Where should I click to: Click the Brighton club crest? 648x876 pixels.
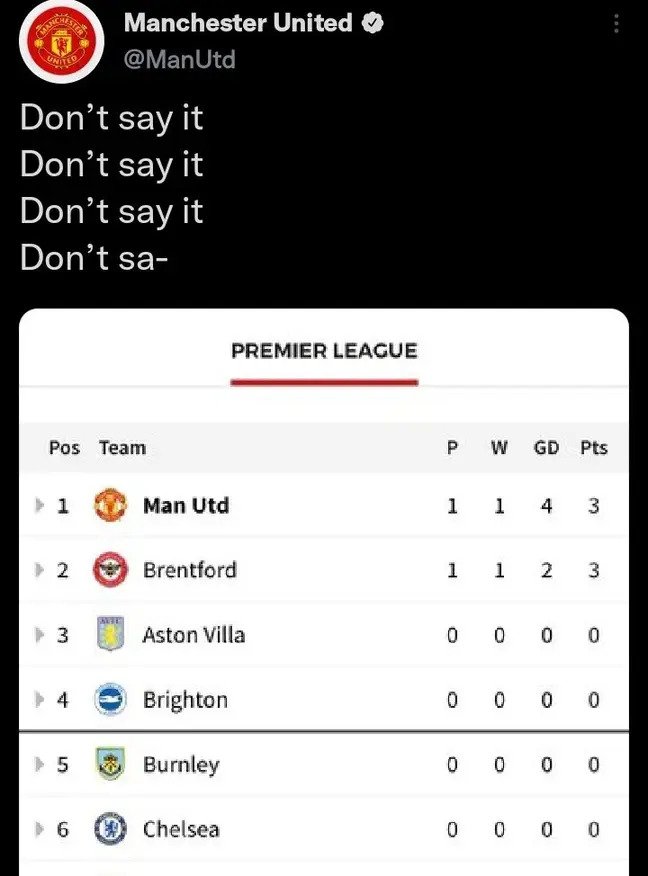point(110,700)
